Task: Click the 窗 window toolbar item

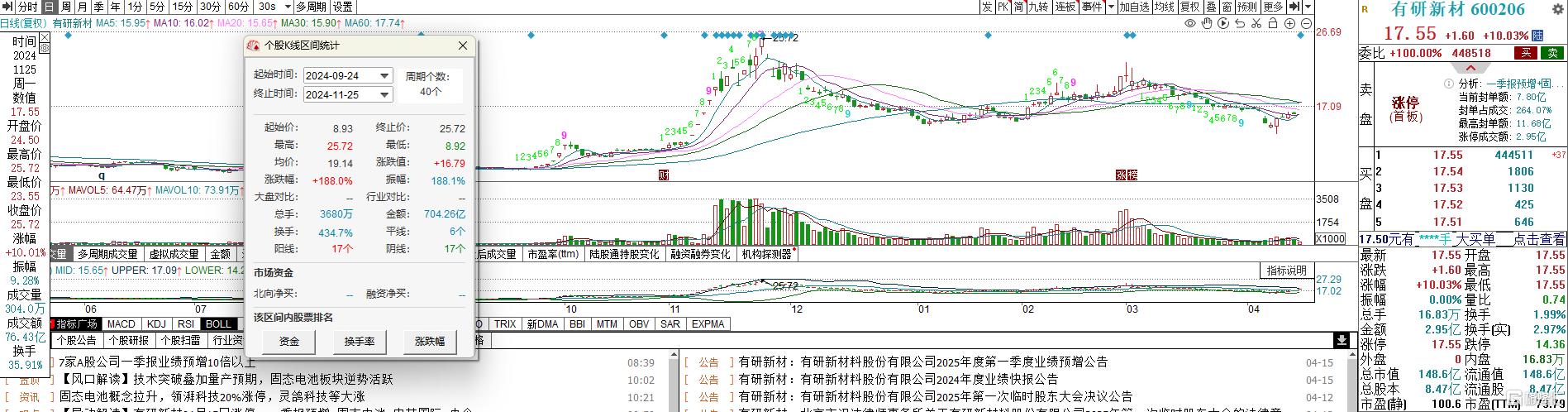Action: pyautogui.click(x=1227, y=7)
